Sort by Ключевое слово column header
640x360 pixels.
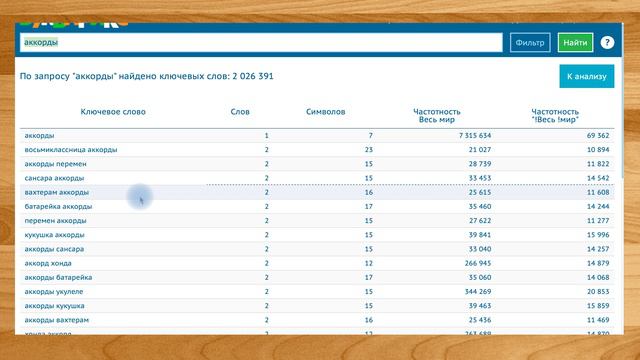(x=113, y=112)
